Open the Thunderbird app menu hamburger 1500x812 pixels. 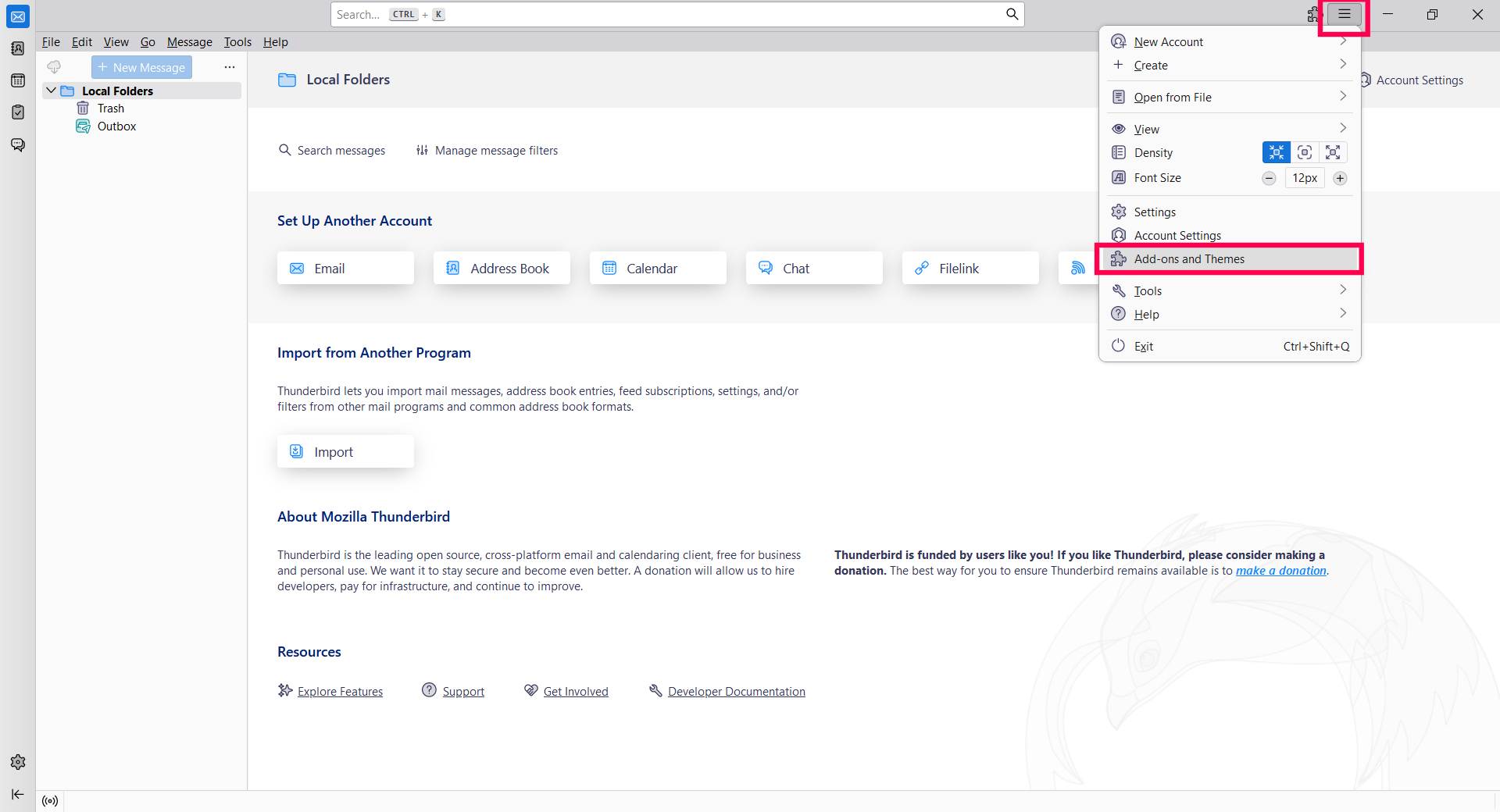pyautogui.click(x=1344, y=14)
